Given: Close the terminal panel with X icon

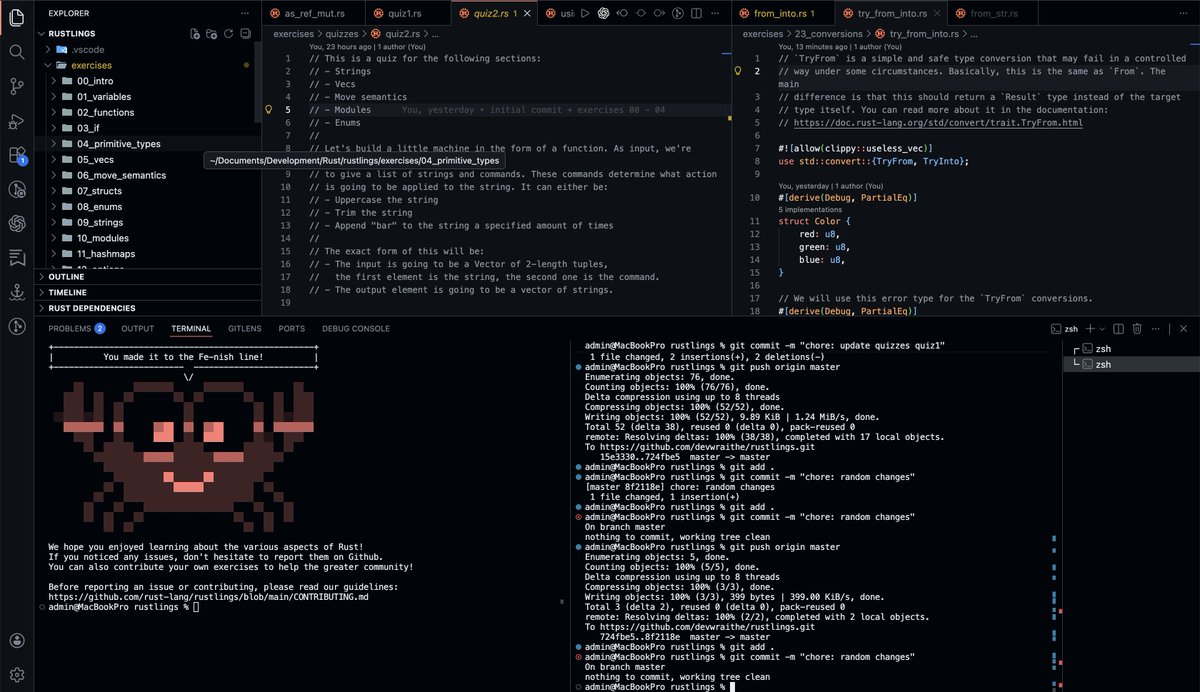Looking at the screenshot, I should coord(1185,328).
